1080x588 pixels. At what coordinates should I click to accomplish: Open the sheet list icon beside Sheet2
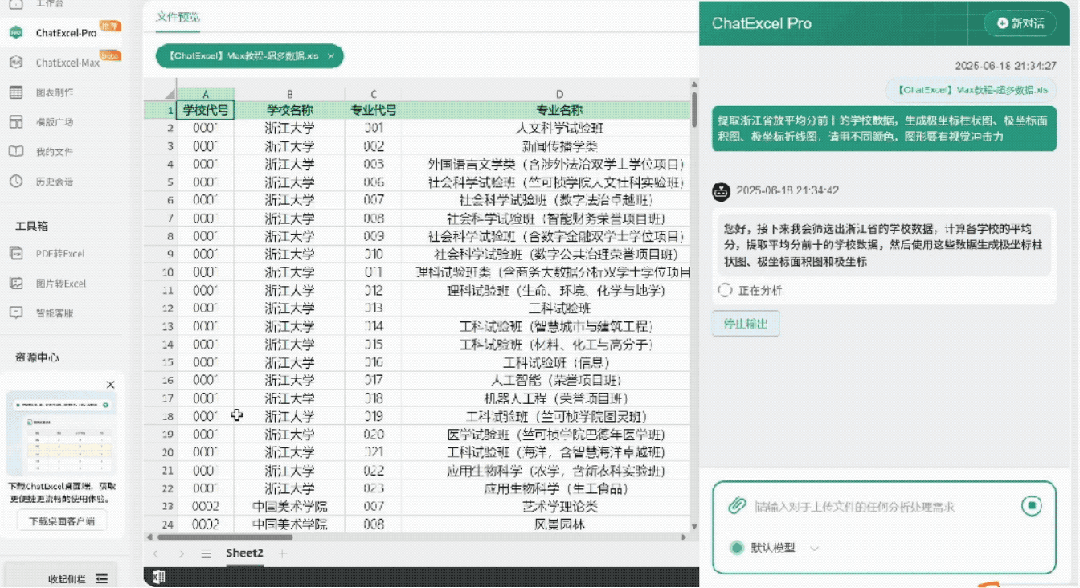[x=206, y=554]
